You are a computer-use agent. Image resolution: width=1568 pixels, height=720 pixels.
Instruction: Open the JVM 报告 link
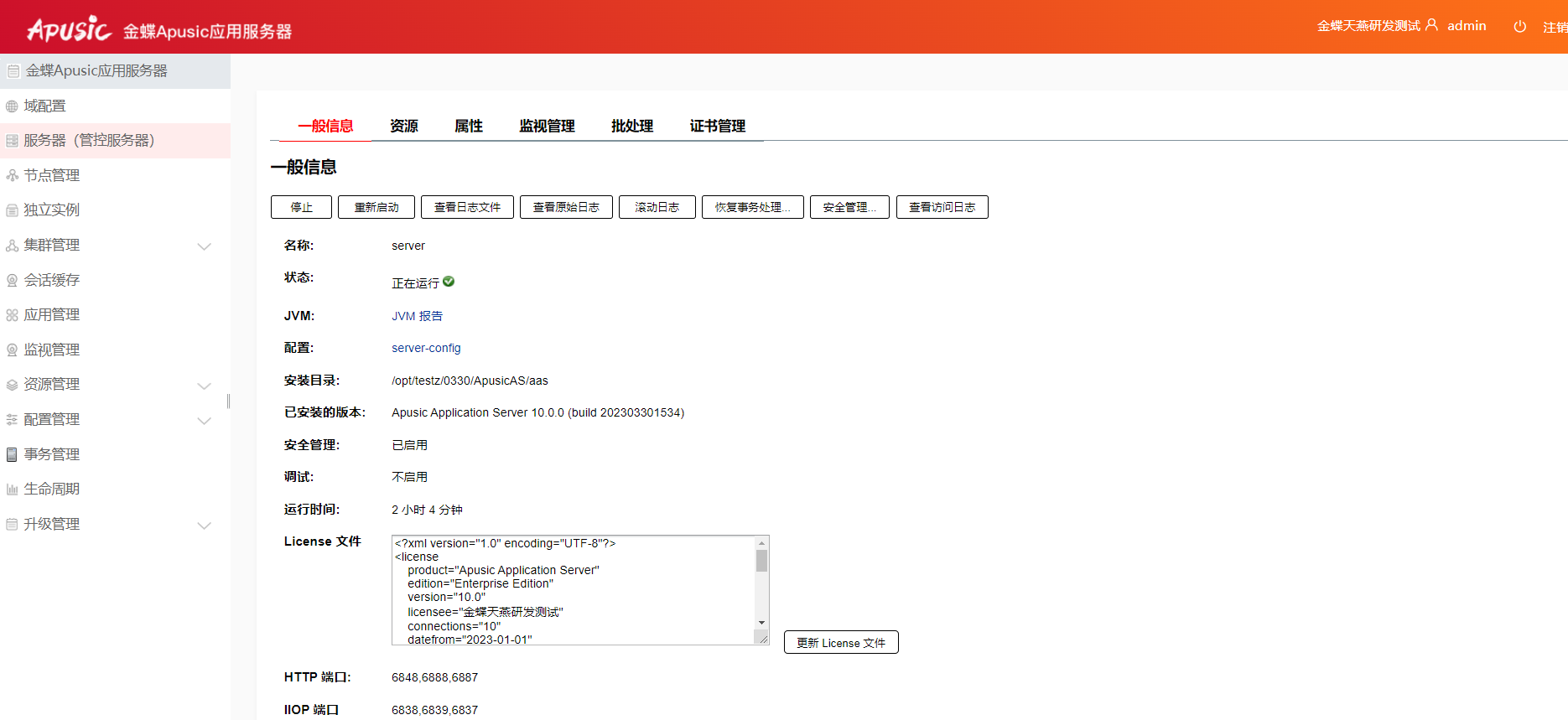point(417,316)
